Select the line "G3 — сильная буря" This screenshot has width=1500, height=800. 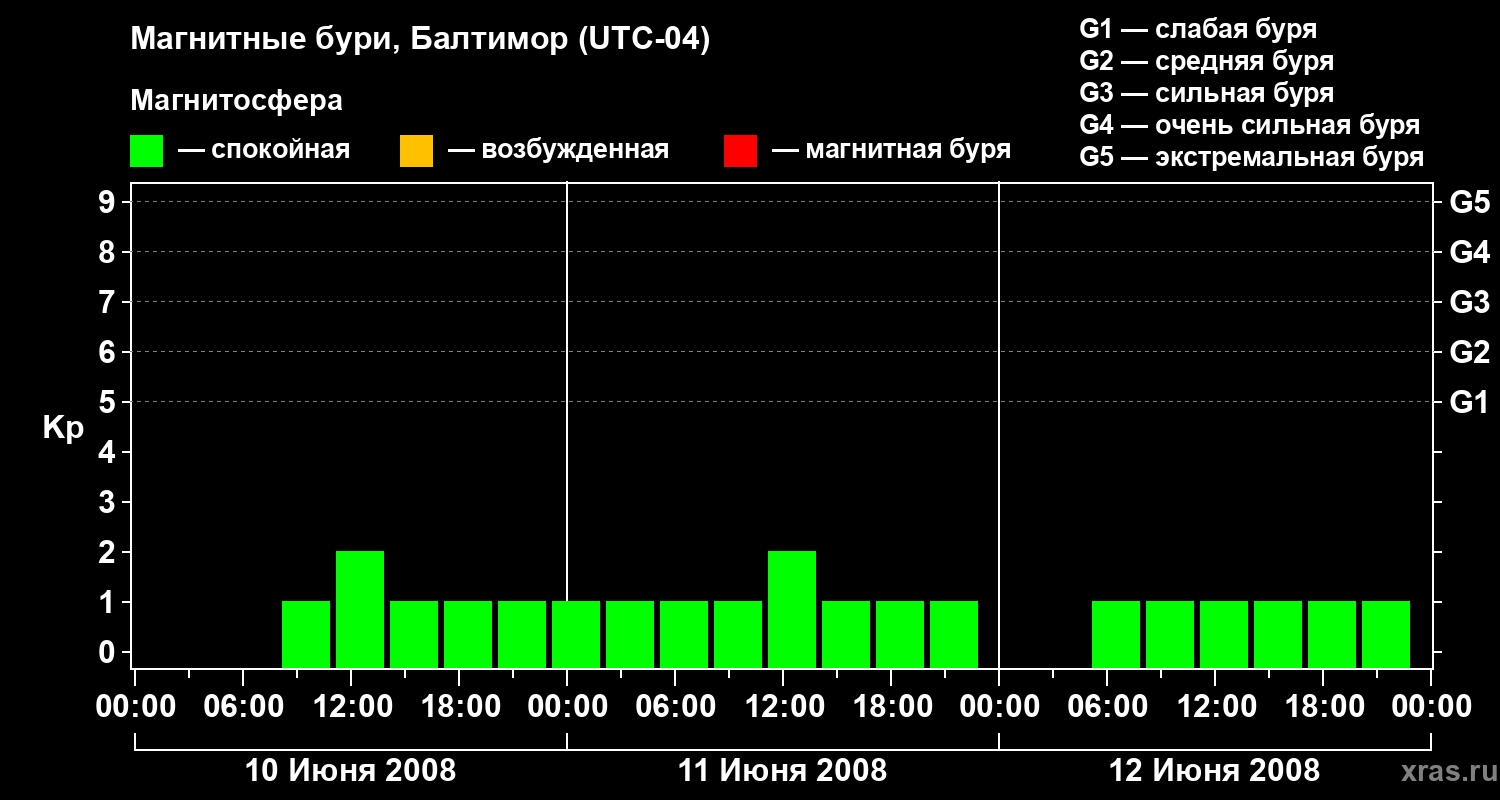click(1206, 93)
